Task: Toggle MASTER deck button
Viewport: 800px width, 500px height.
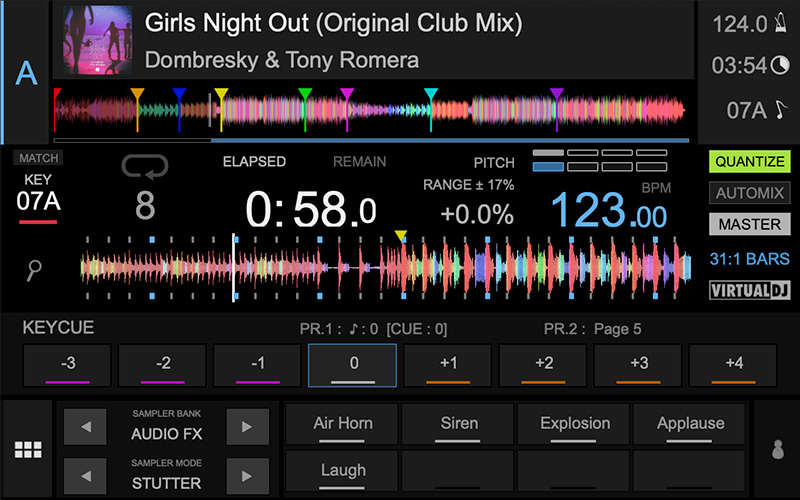Action: tap(749, 224)
